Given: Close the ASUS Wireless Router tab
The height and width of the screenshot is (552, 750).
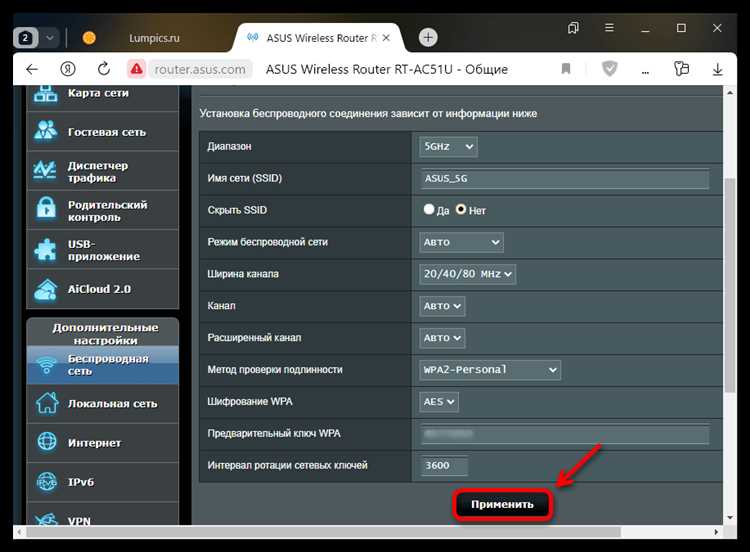Looking at the screenshot, I should pyautogui.click(x=386, y=38).
